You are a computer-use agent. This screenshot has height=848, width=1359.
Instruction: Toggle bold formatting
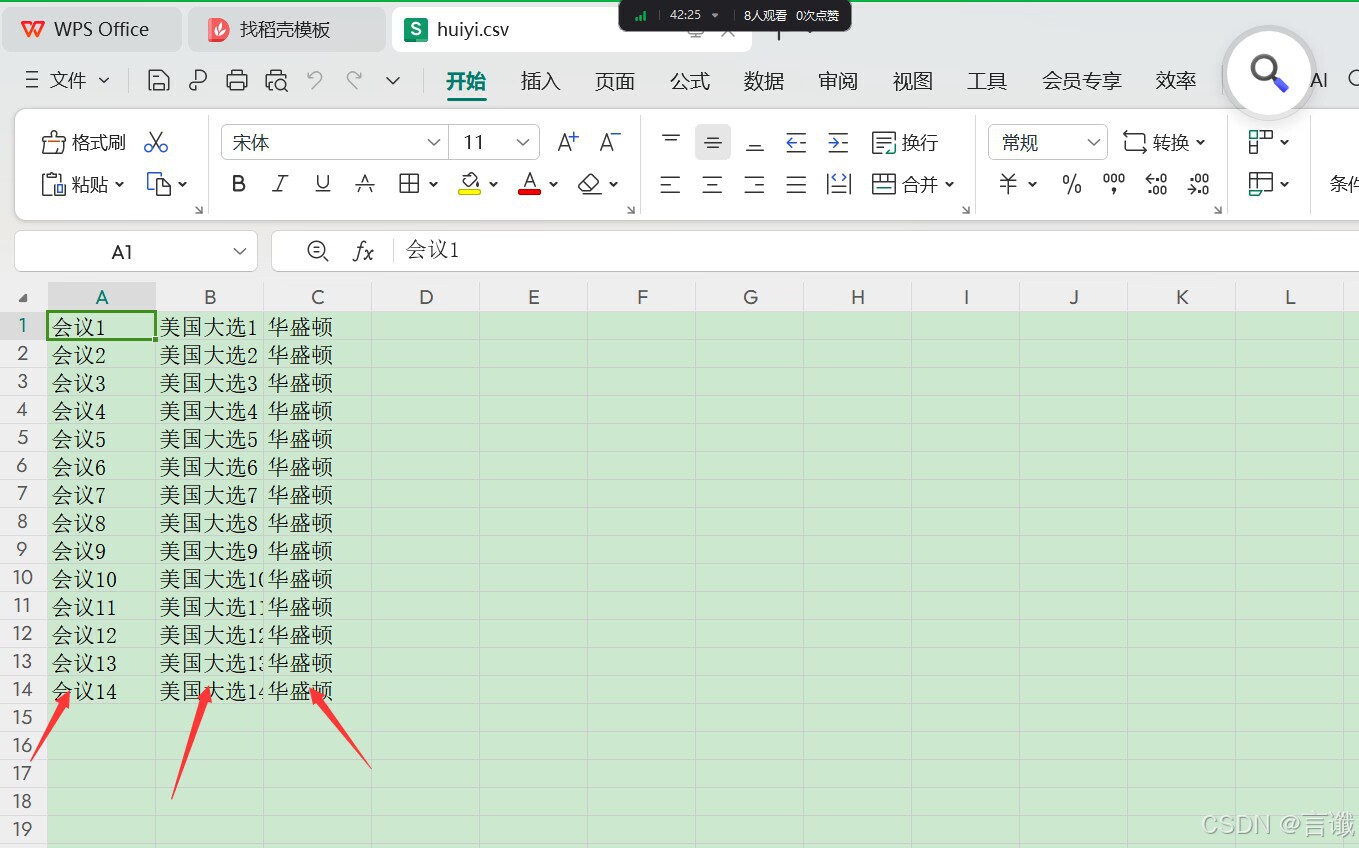point(238,184)
